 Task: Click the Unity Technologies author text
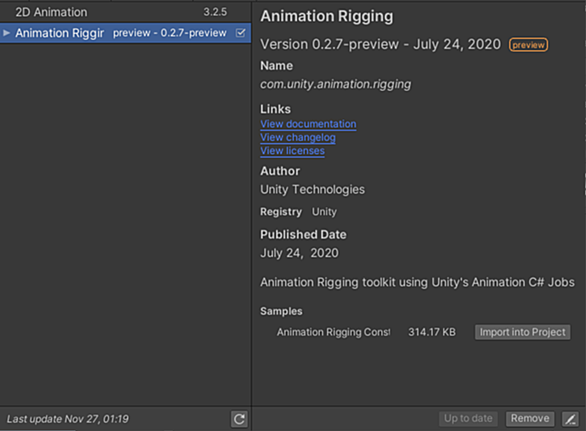click(x=312, y=190)
